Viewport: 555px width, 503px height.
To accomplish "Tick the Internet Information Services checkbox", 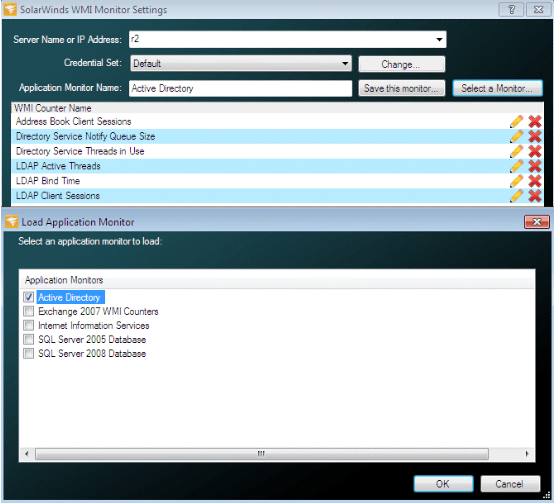I will click(x=29, y=325).
